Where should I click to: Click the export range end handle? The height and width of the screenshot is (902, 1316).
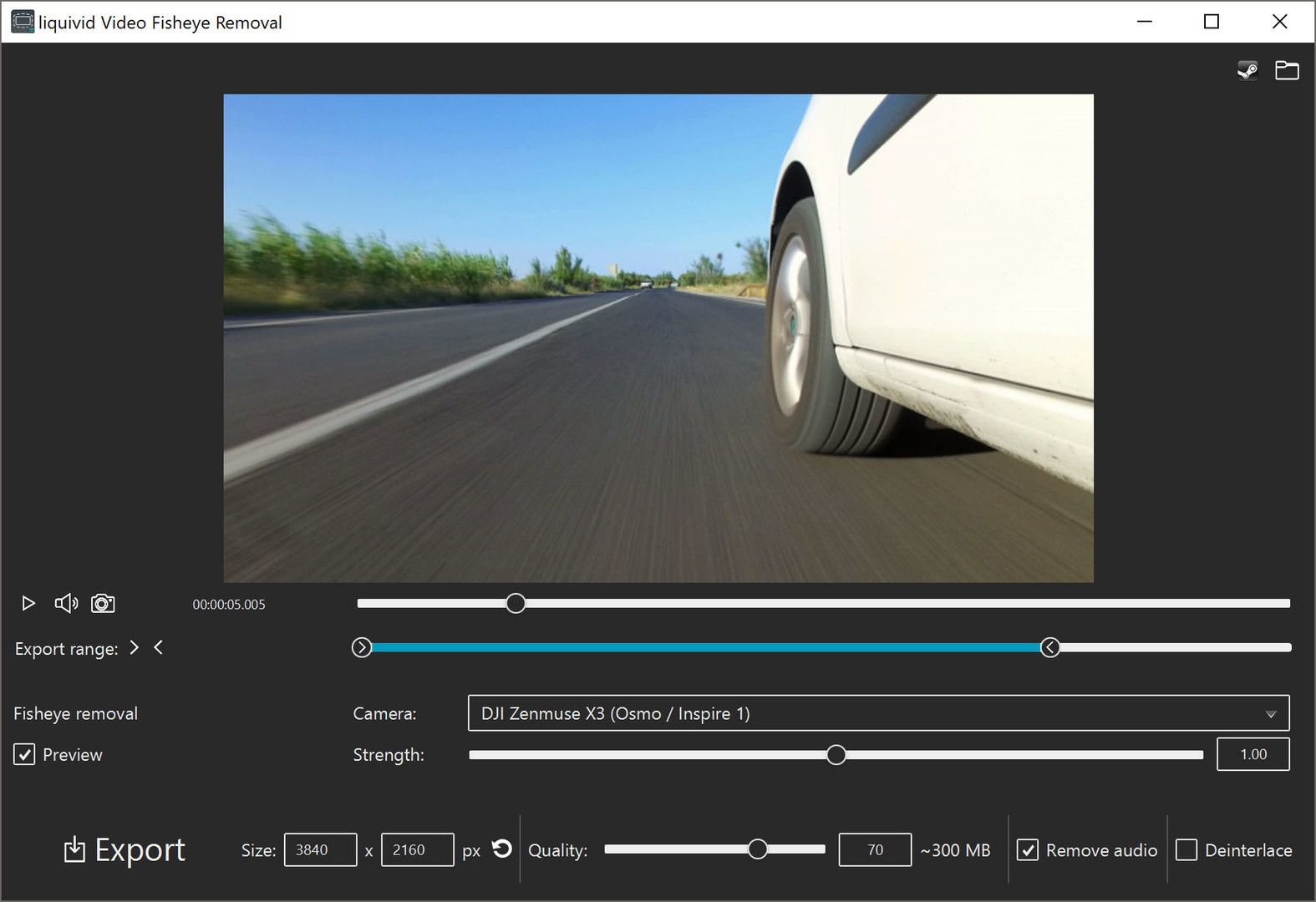pyautogui.click(x=1050, y=647)
